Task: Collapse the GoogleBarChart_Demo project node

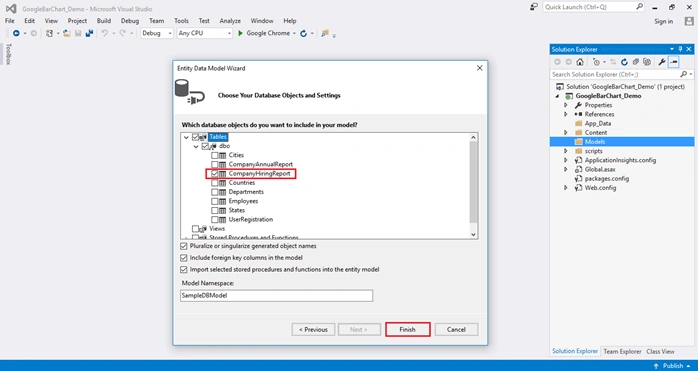Action: pos(557,96)
